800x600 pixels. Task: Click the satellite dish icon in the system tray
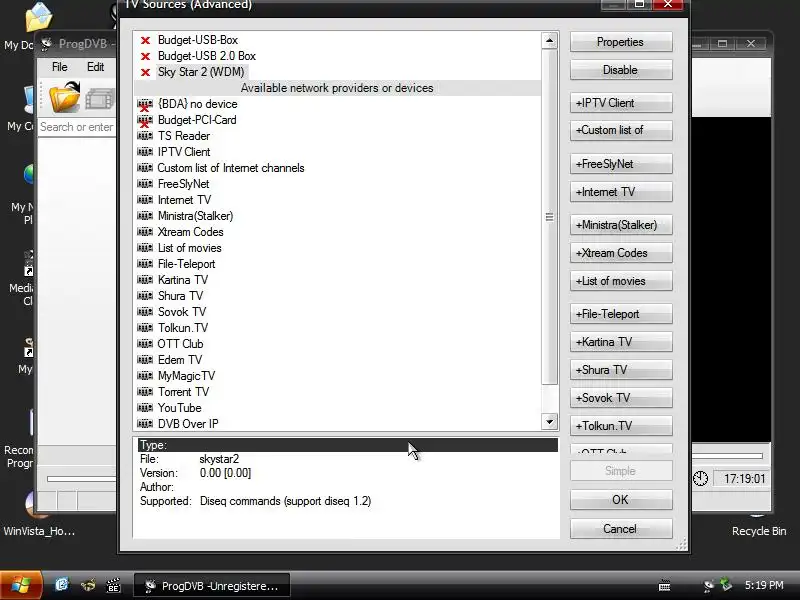click(708, 586)
